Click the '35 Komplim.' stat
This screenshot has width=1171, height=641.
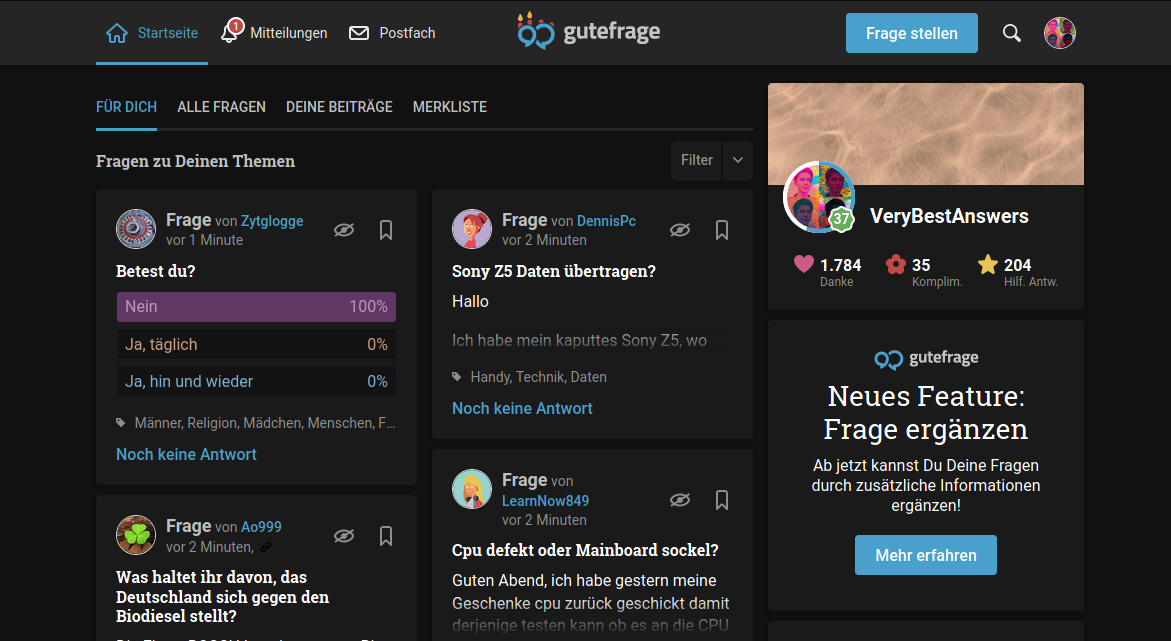[x=925, y=271]
